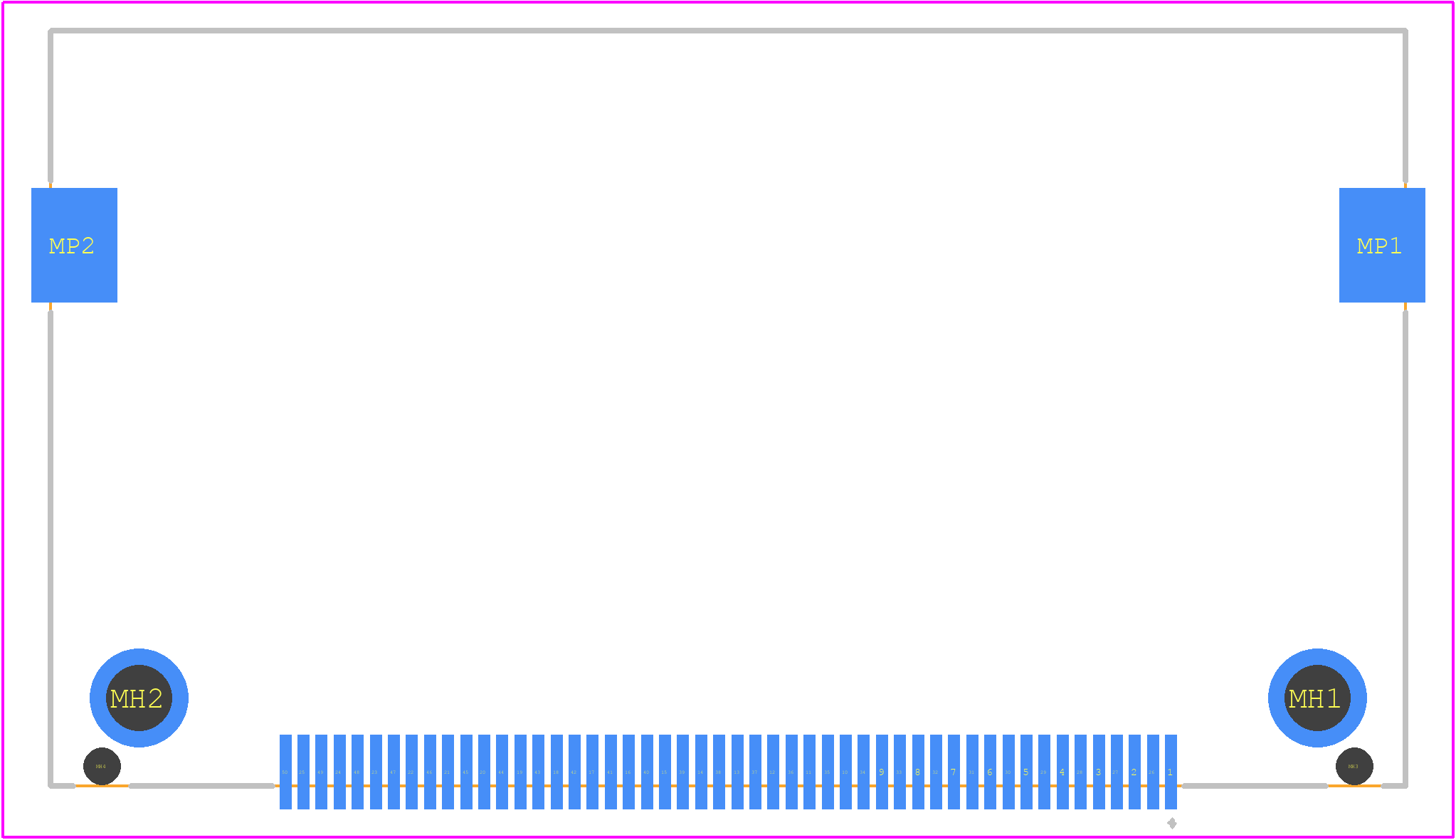Screen dimensions: 1456x840
Task: Pick pad 11 in the pin row
Action: pyautogui.click(x=809, y=772)
